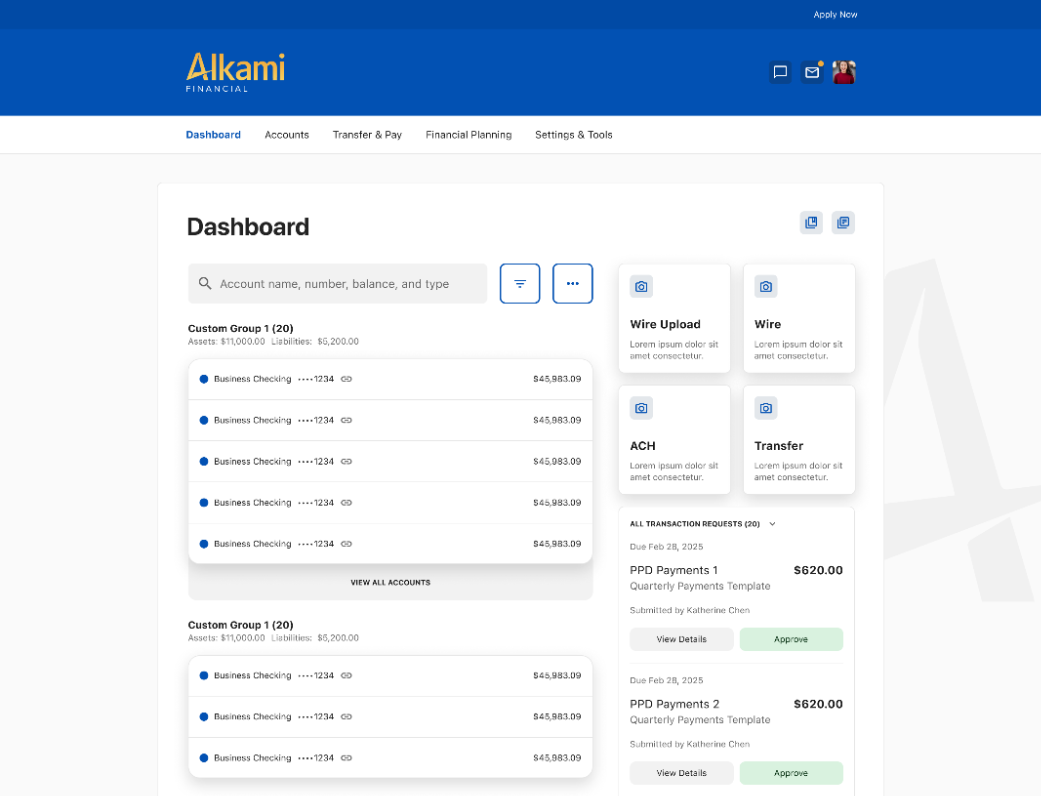The width and height of the screenshot is (1042, 796).
Task: Open the Accounts menu
Action: 286,135
